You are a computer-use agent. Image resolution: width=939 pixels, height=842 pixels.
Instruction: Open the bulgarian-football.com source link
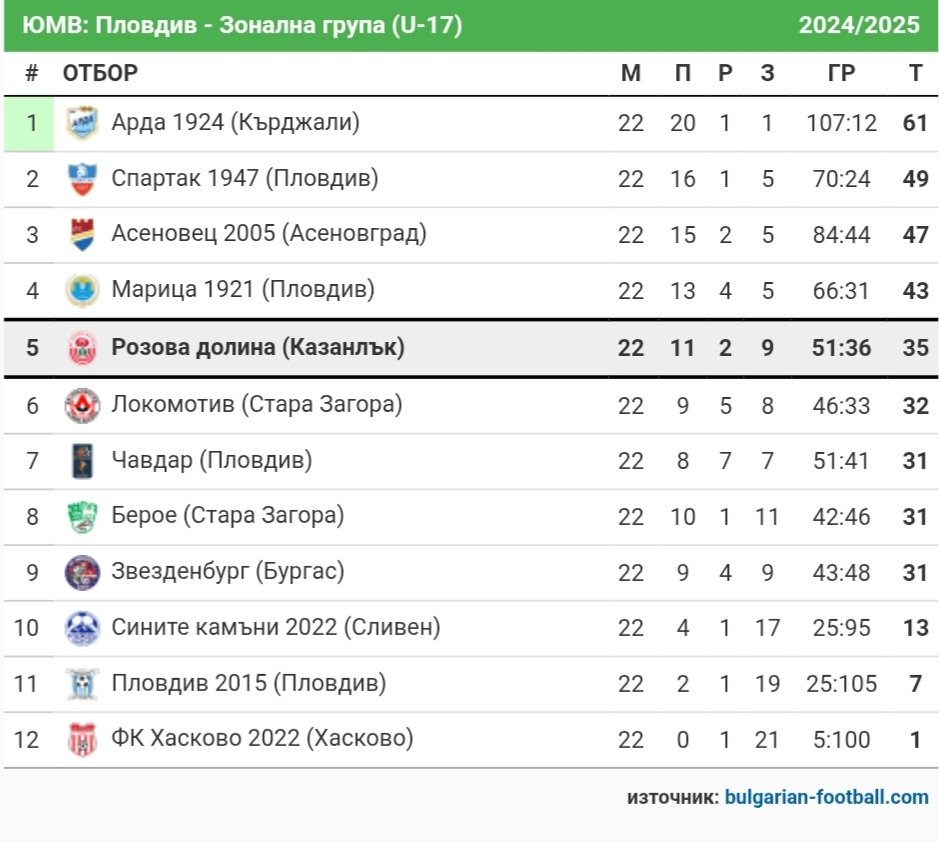tap(826, 797)
